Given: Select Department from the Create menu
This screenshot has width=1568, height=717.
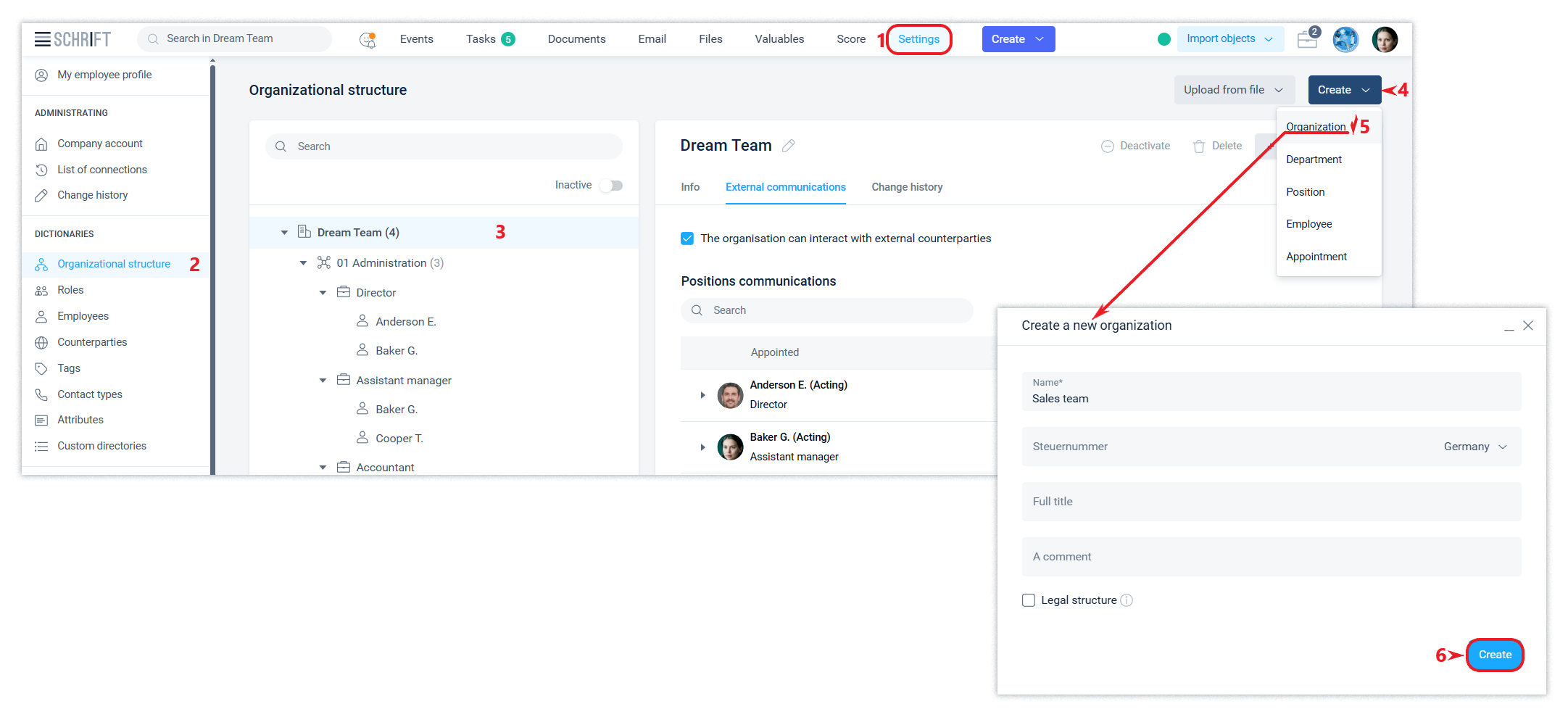Looking at the screenshot, I should pyautogui.click(x=1314, y=159).
